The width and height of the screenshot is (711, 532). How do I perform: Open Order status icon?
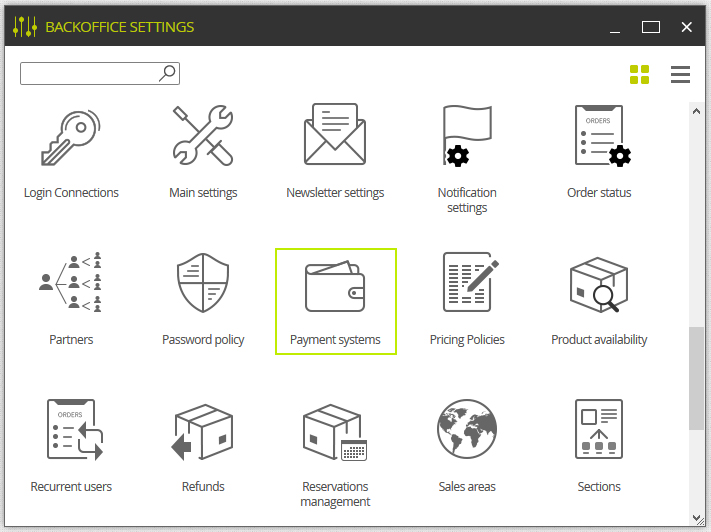click(x=602, y=136)
